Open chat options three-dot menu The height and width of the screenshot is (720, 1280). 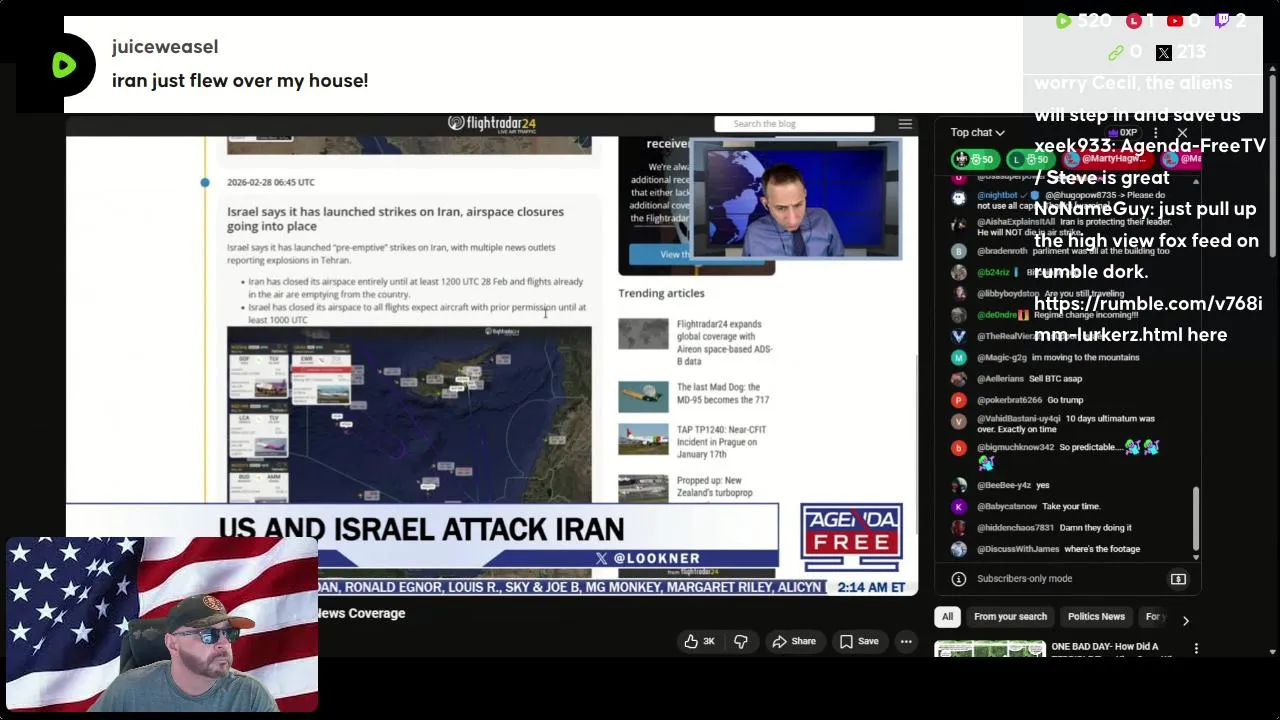pyautogui.click(x=1155, y=132)
